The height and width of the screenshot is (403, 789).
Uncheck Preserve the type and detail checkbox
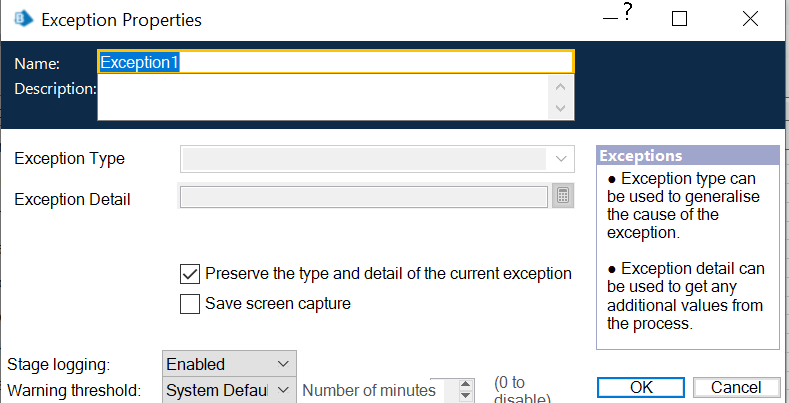pyautogui.click(x=190, y=273)
